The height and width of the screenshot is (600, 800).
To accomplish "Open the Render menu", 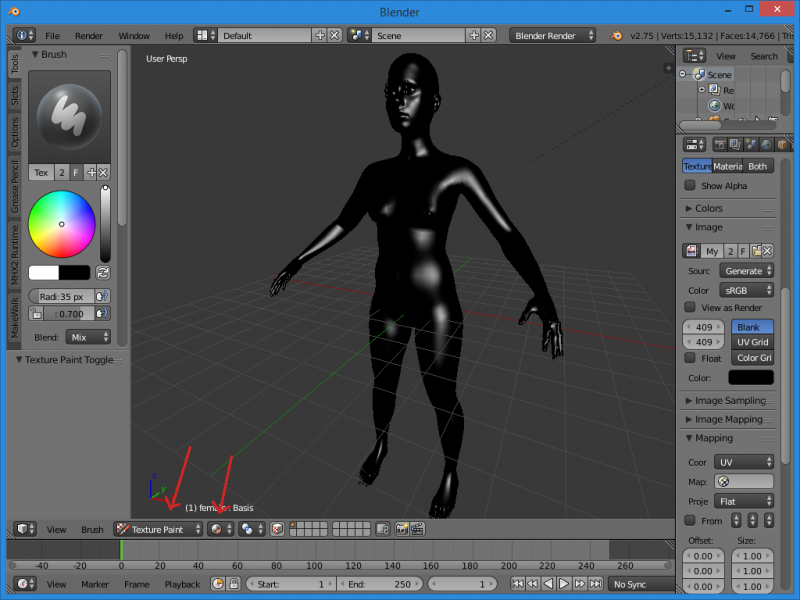I will pyautogui.click(x=88, y=35).
